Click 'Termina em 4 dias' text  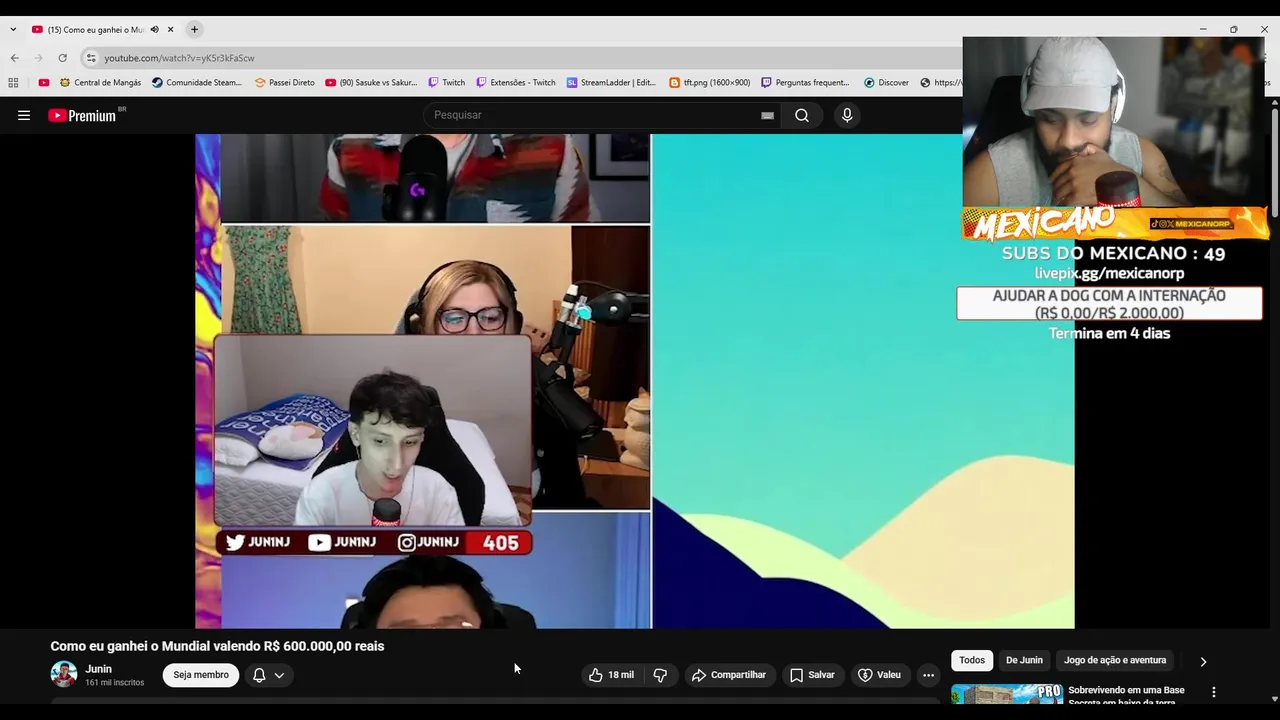[x=1109, y=333]
